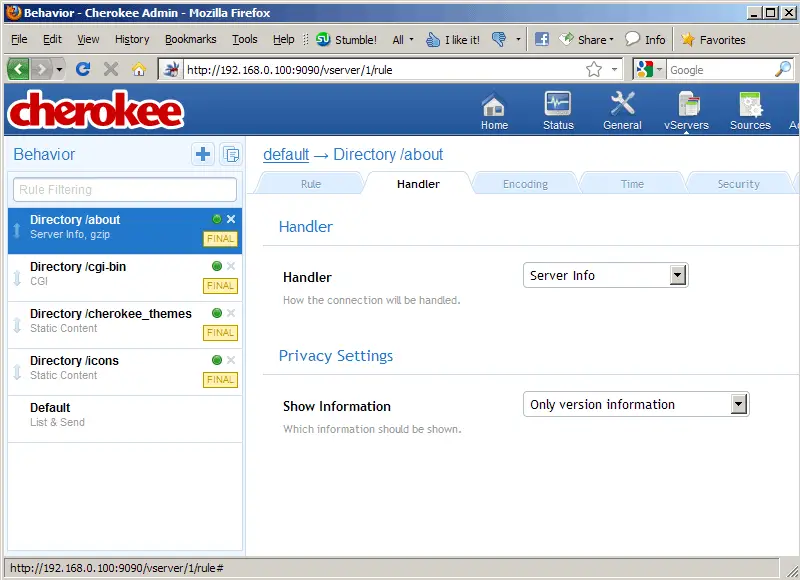Switch to the Time tab
Image resolution: width=800 pixels, height=580 pixels.
(632, 184)
